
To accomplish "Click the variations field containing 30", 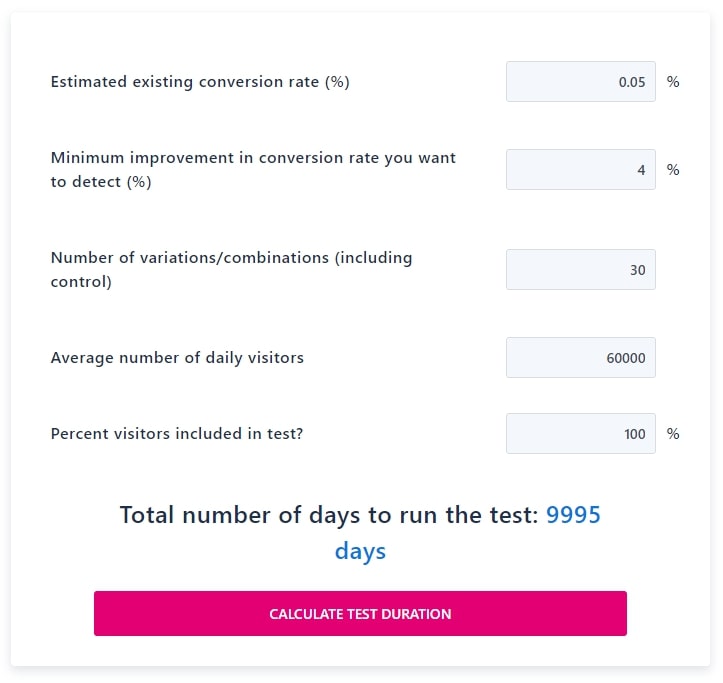I will coord(581,270).
